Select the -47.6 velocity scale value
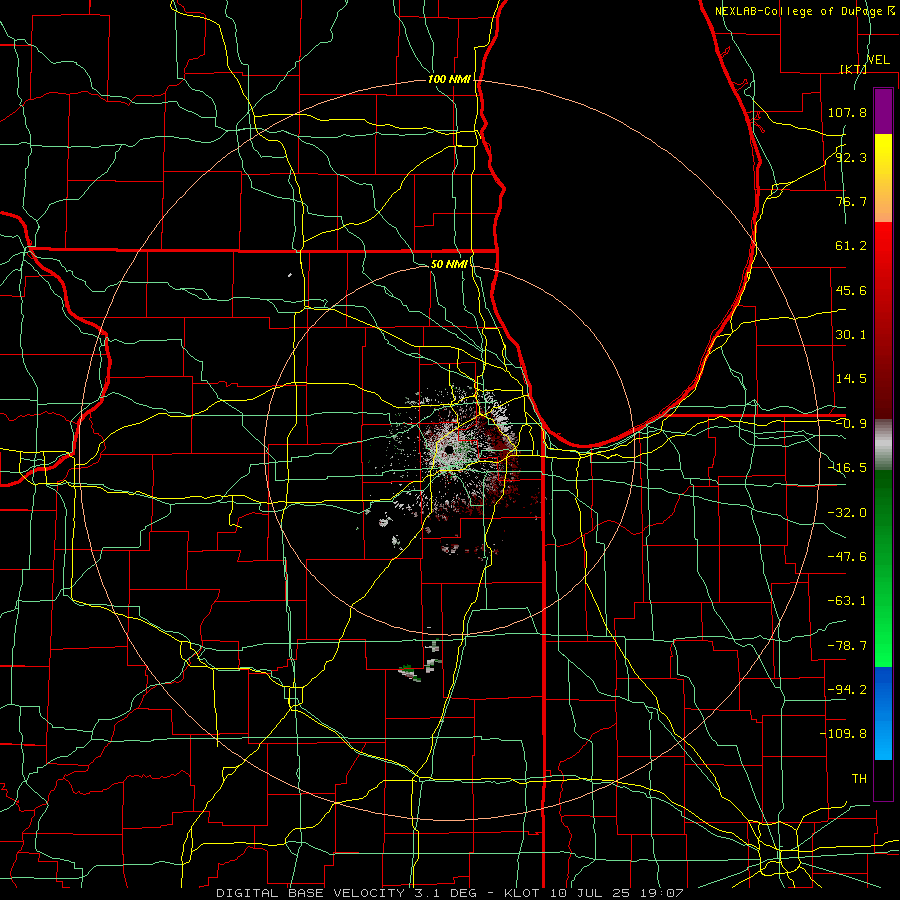This screenshot has width=900, height=900. 847,557
